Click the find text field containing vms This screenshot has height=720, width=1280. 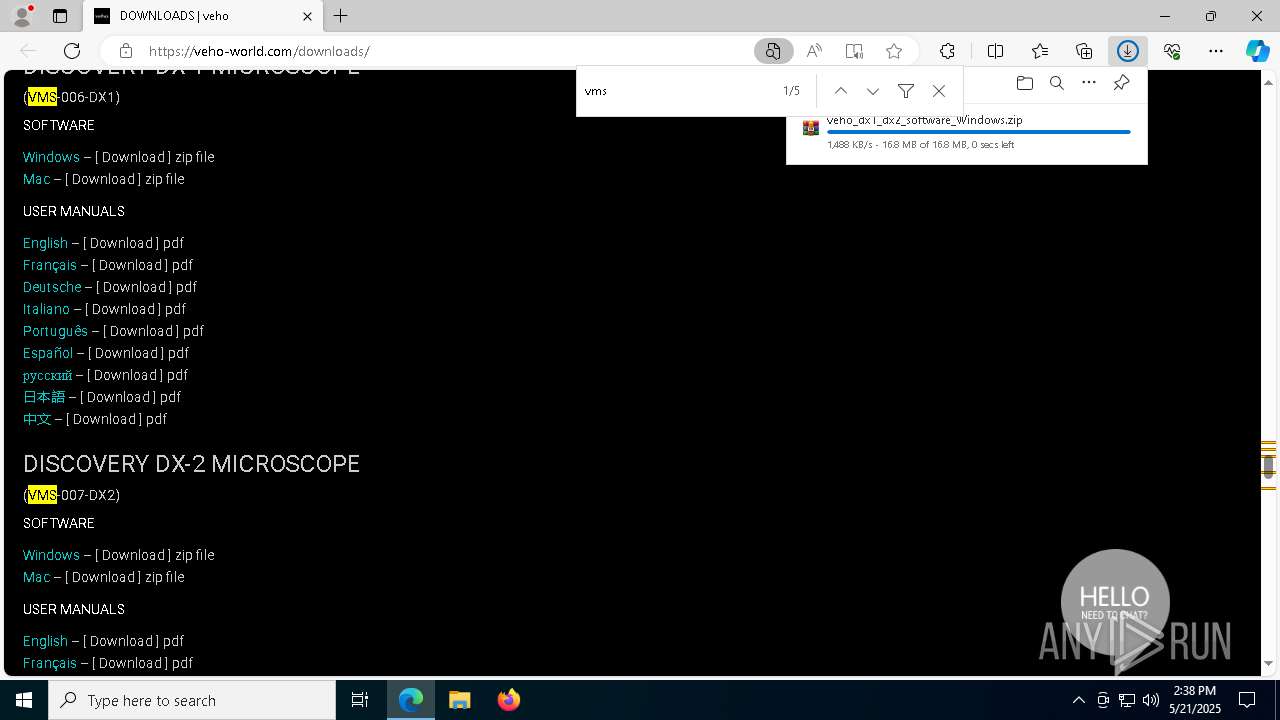coord(680,91)
